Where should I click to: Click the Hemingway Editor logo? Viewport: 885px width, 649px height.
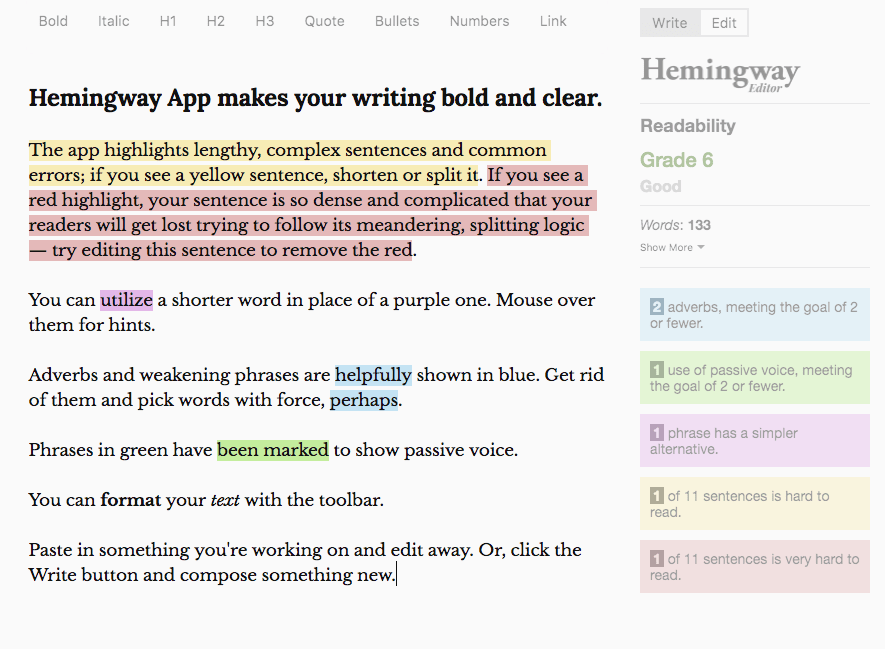pyautogui.click(x=719, y=73)
